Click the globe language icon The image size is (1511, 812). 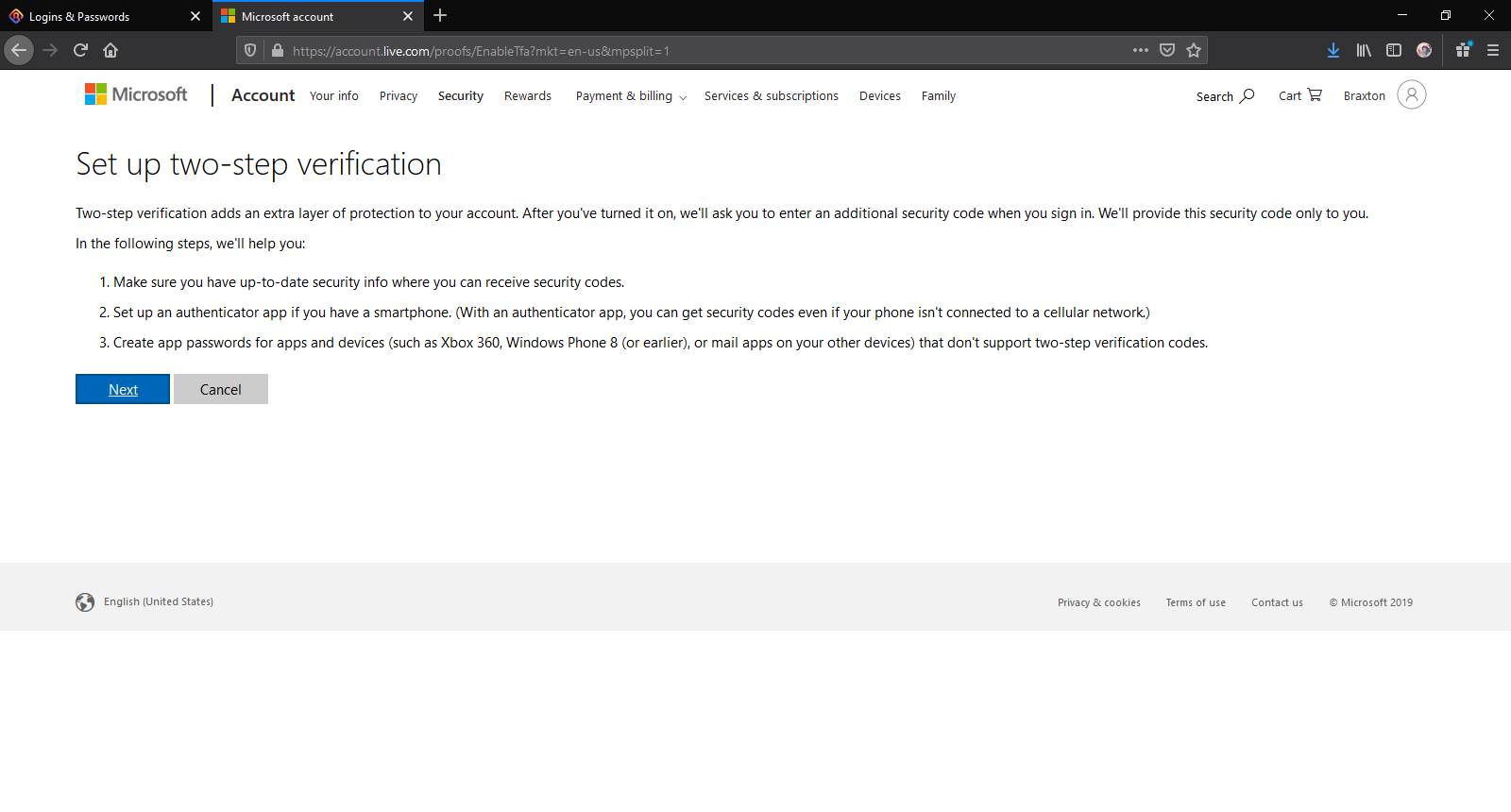pos(85,602)
